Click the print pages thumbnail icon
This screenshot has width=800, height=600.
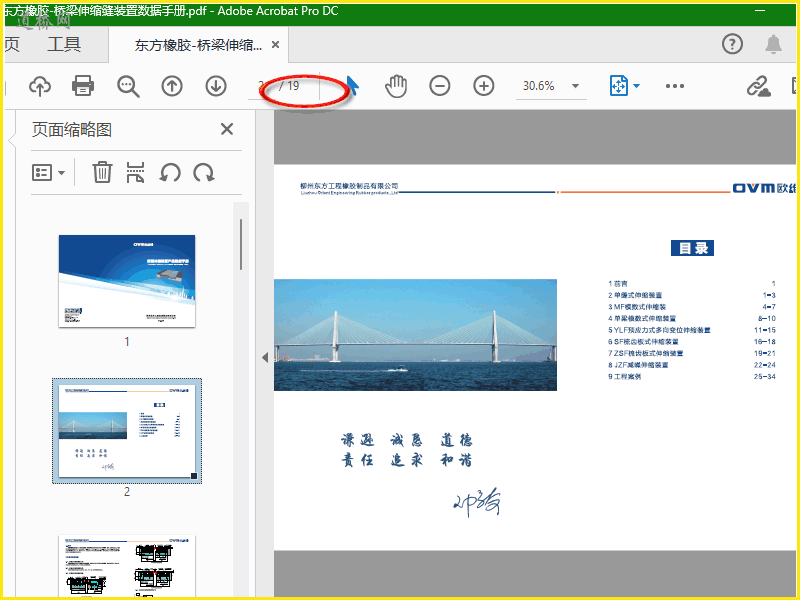[135, 172]
